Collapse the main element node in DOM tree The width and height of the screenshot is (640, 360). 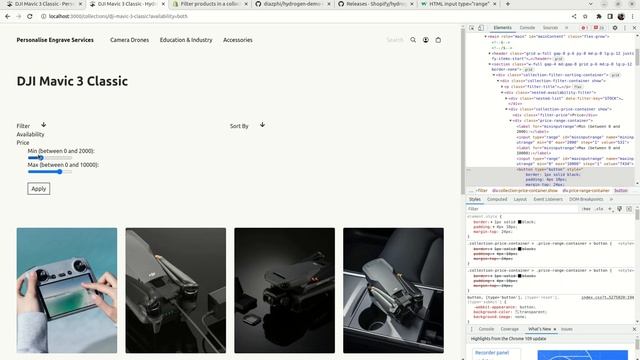coord(485,36)
